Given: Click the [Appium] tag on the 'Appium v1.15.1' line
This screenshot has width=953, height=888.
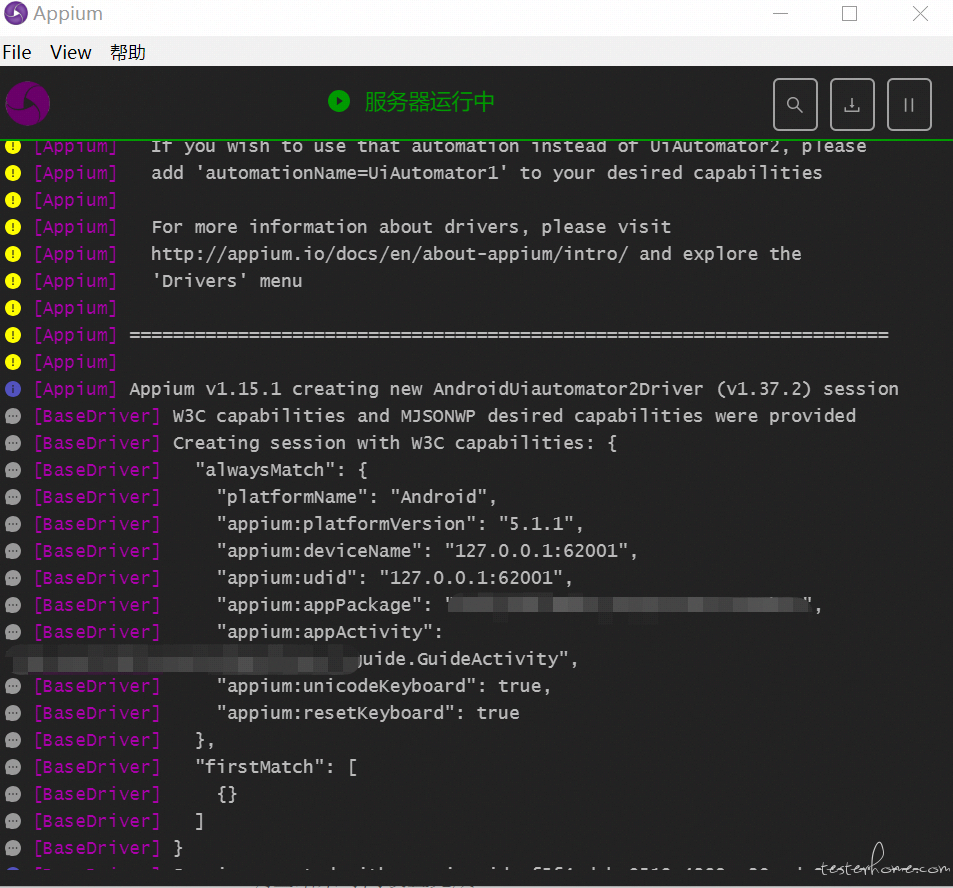Looking at the screenshot, I should click(x=75, y=389).
